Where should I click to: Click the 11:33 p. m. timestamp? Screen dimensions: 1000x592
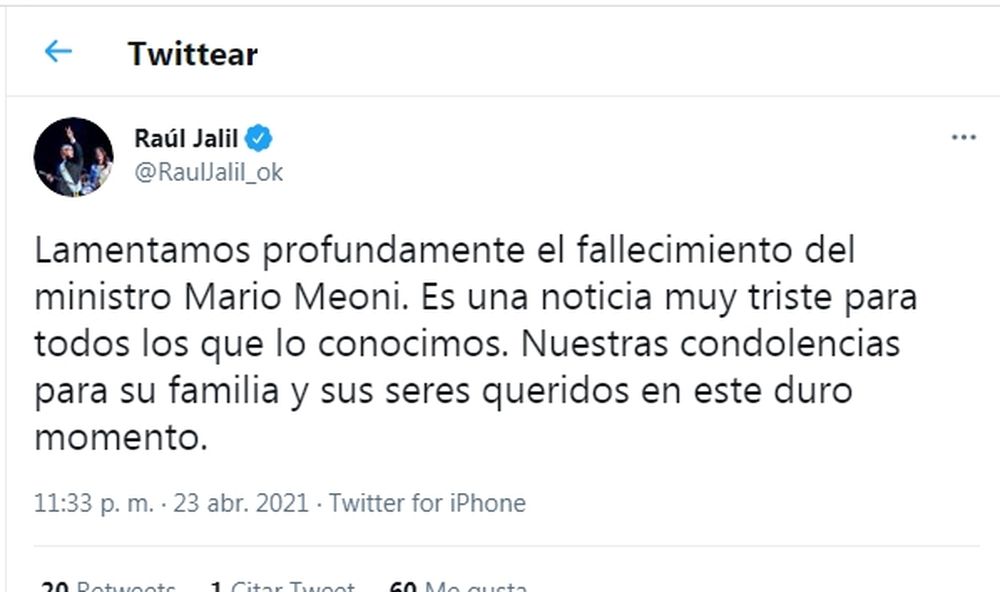[x=94, y=503]
